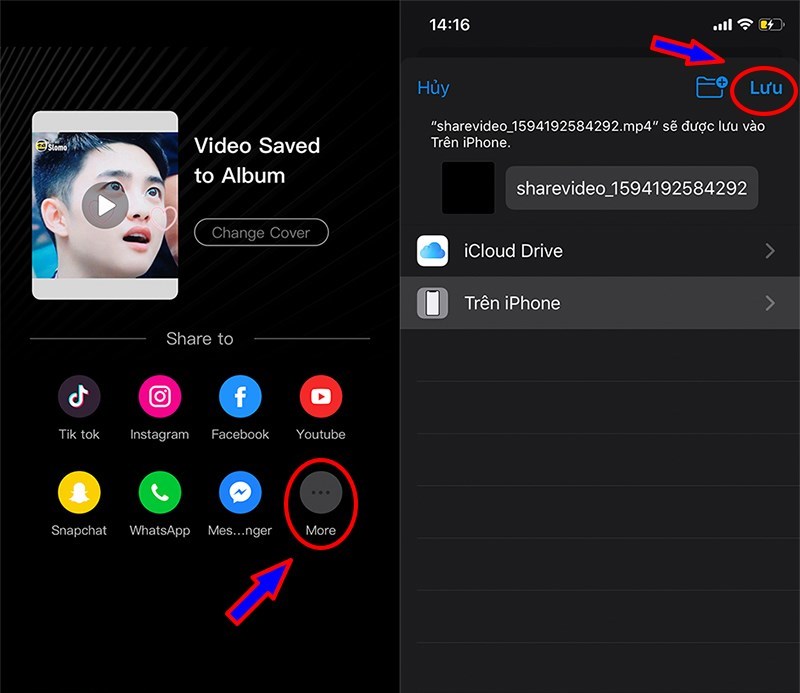Edit the sharevideo filename field
Screen dimensions: 800x693
point(631,188)
